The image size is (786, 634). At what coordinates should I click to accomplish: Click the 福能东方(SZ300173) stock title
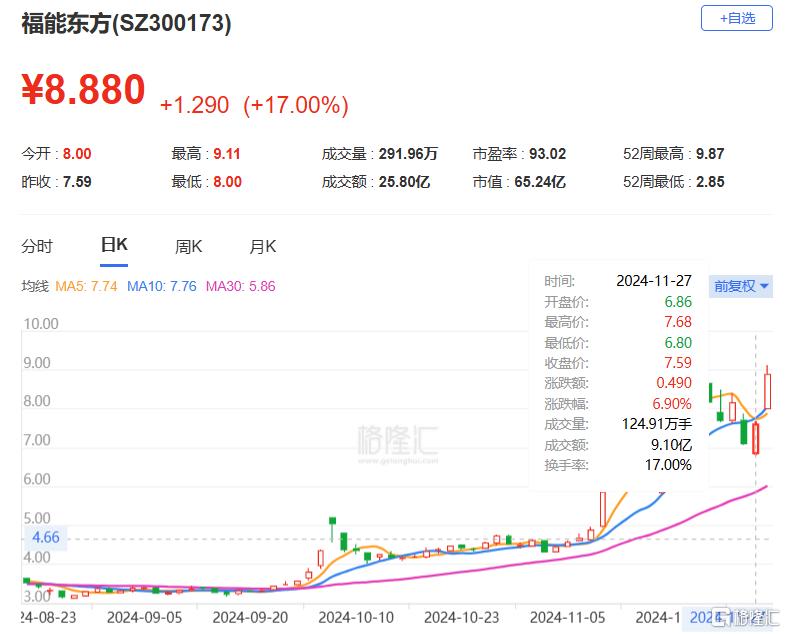[126, 24]
